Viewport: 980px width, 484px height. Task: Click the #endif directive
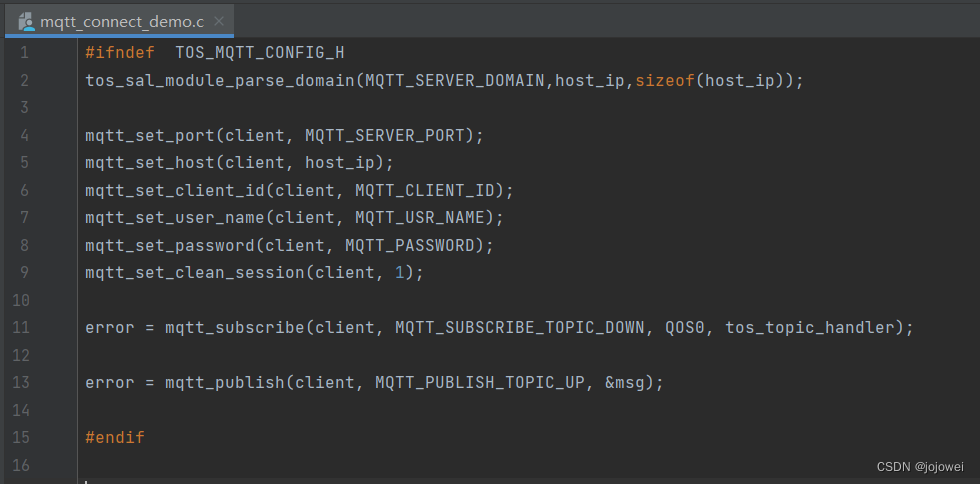click(115, 438)
